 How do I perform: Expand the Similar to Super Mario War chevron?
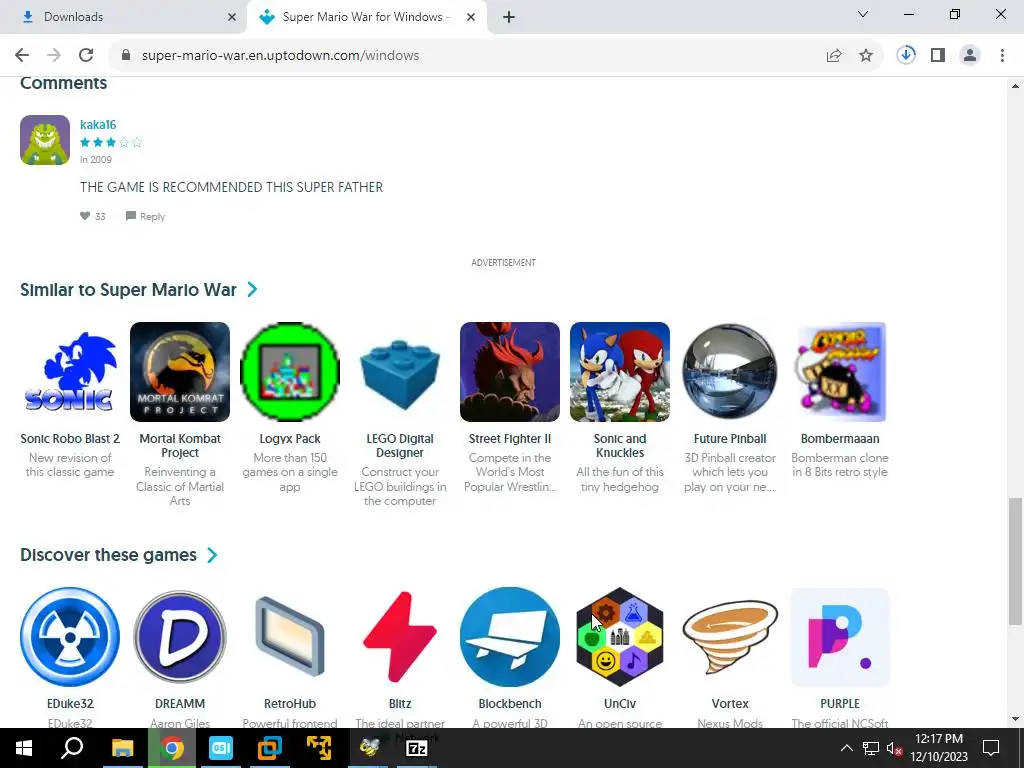[x=253, y=289]
